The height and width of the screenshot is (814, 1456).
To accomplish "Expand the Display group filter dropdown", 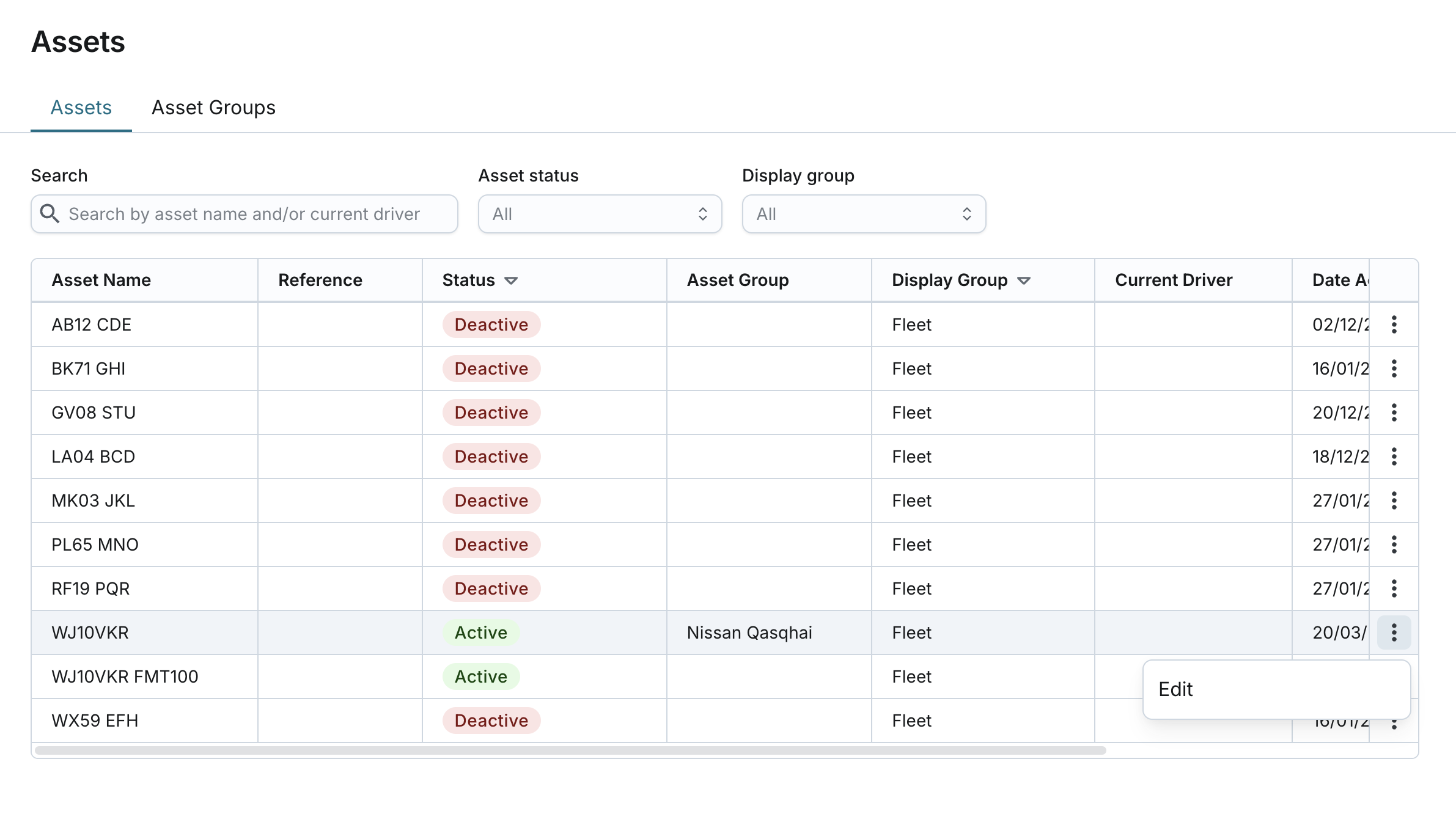I will pyautogui.click(x=863, y=214).
